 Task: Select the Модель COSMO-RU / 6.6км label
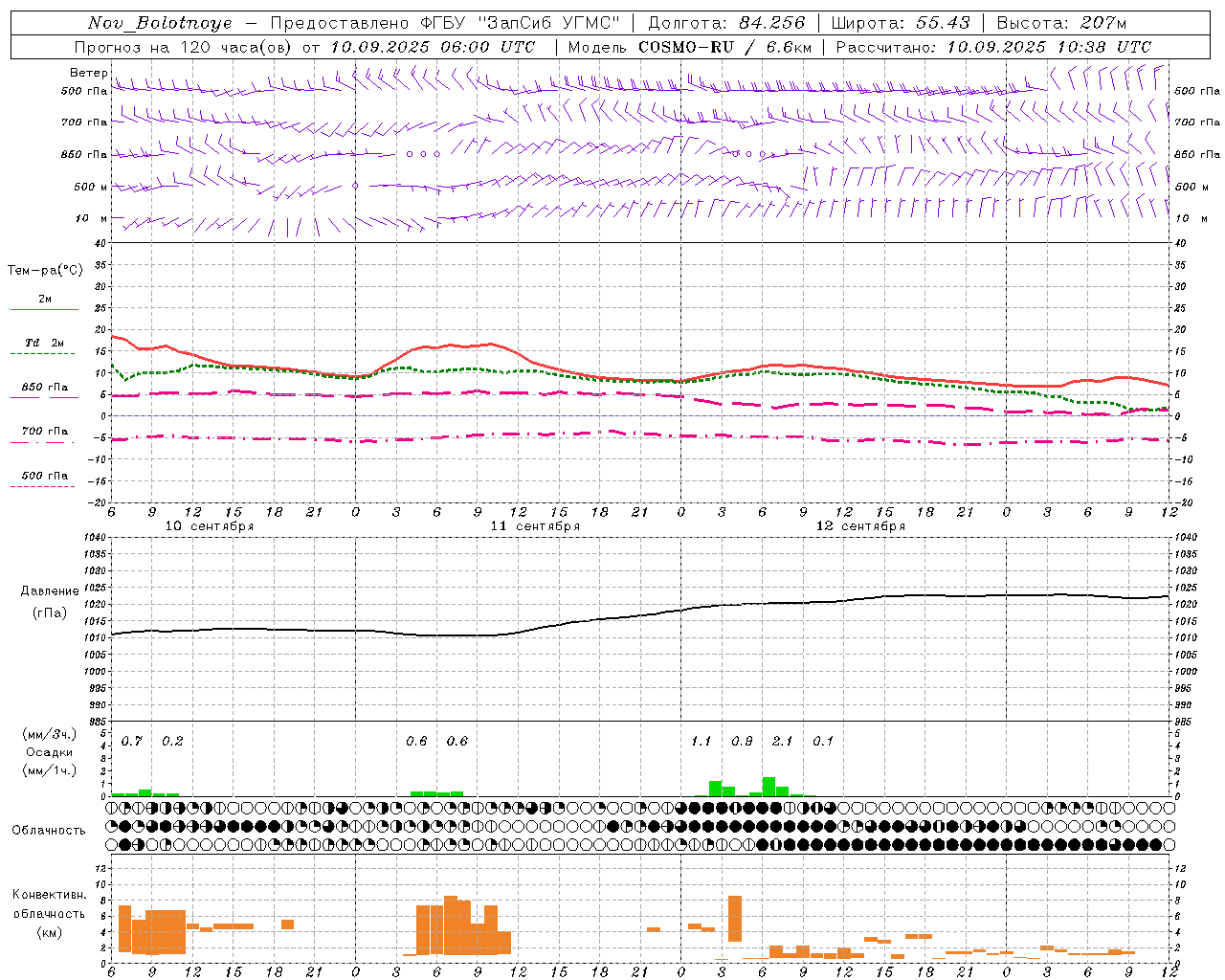pos(690,47)
